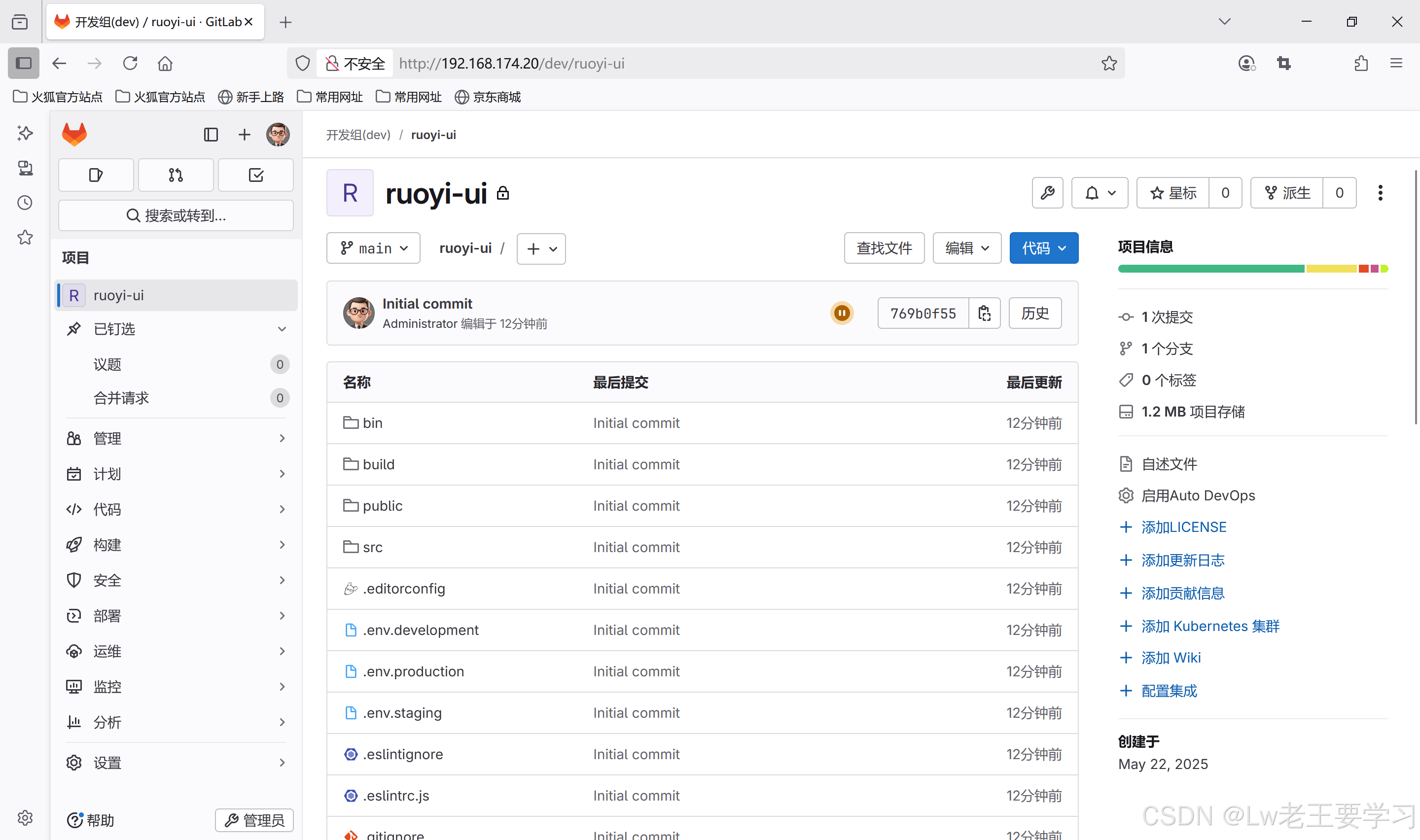Open the to-do list icon in sidebar

tap(256, 175)
